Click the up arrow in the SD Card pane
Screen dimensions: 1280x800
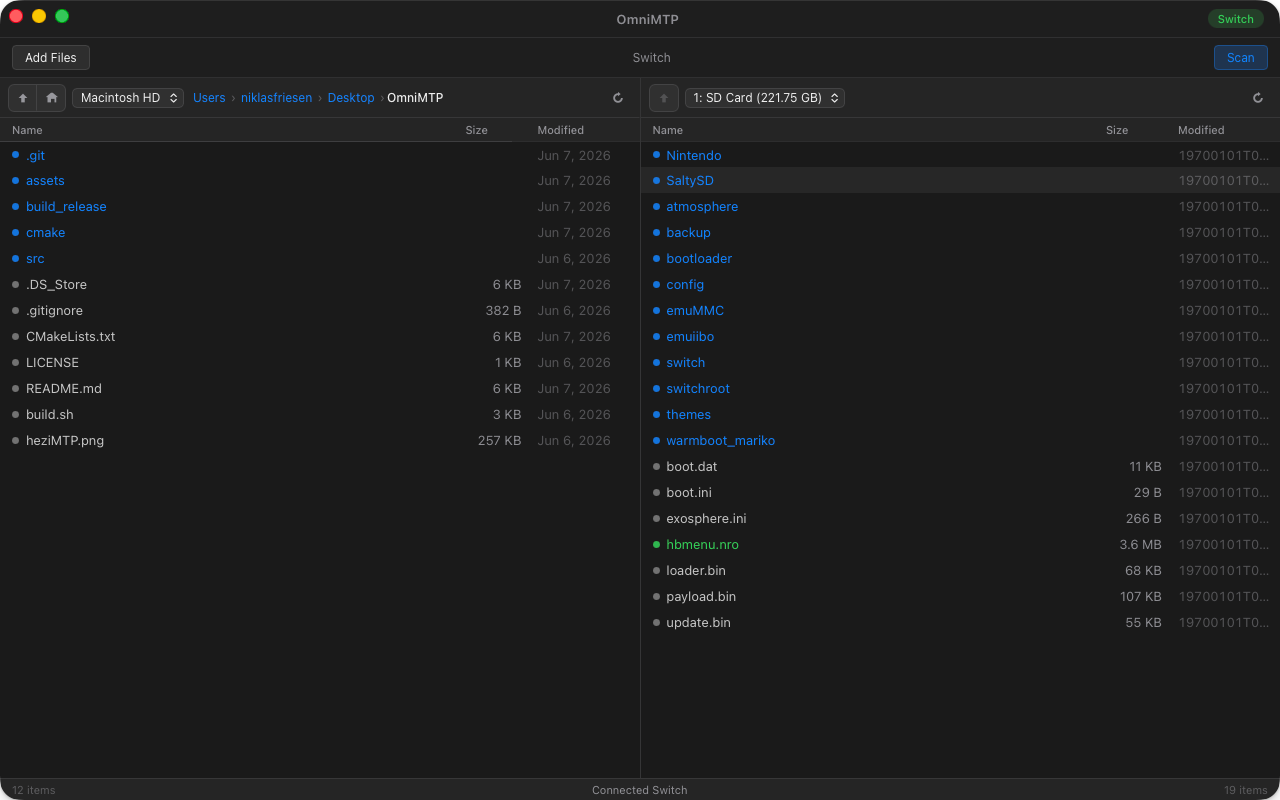(x=663, y=98)
